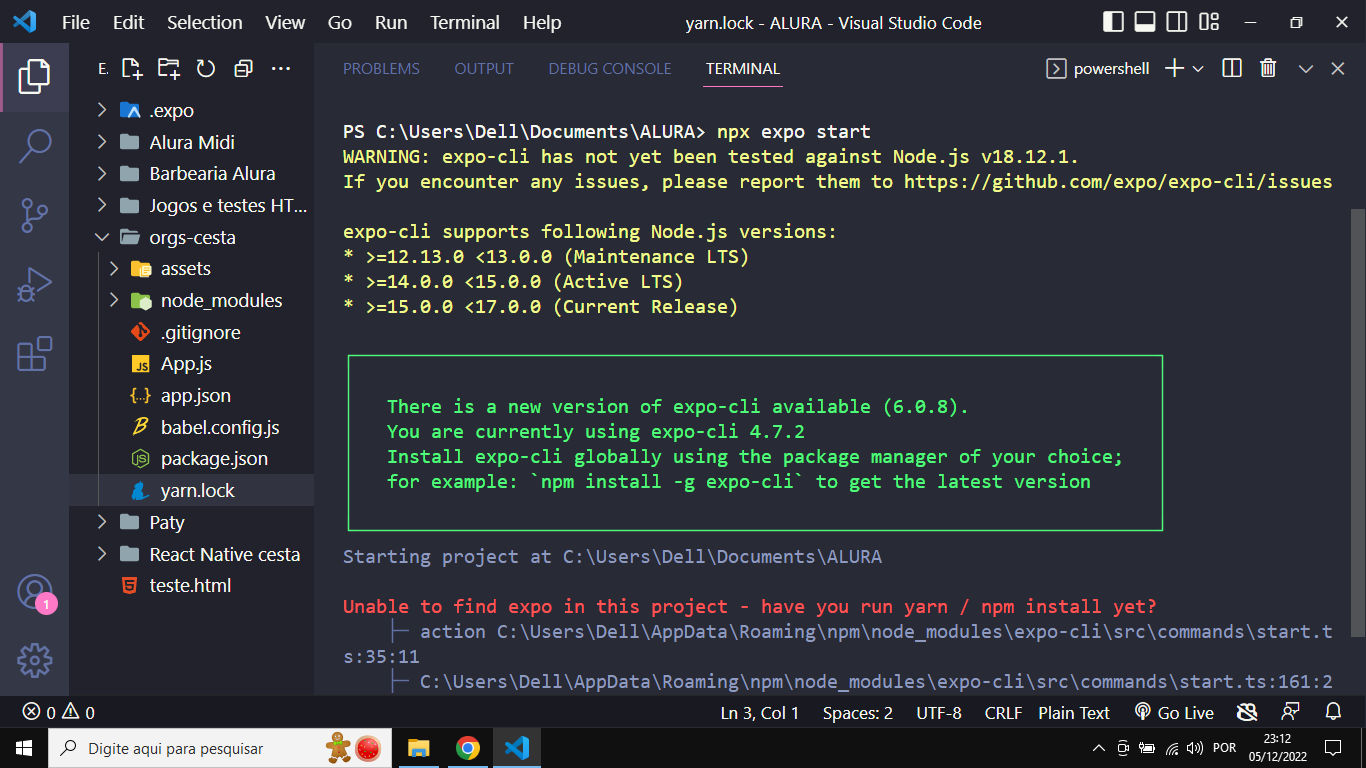Open Chrome from the taskbar

click(467, 748)
